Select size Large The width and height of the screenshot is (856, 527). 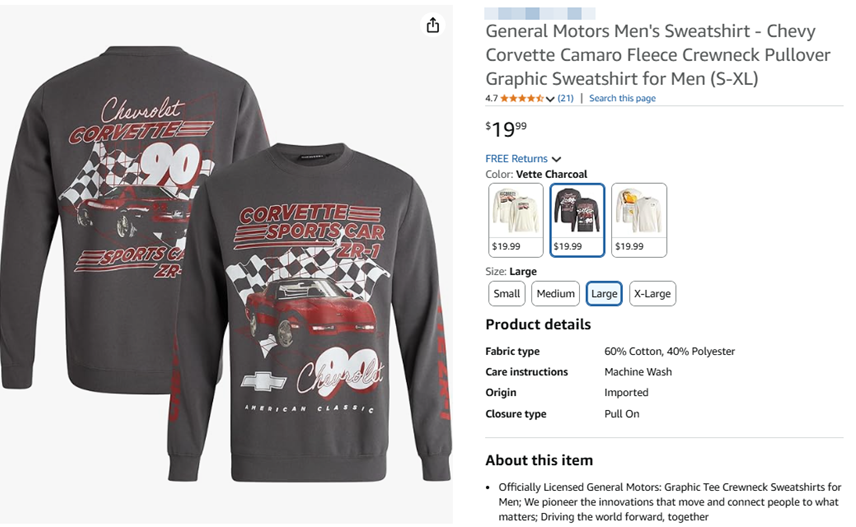tap(604, 293)
